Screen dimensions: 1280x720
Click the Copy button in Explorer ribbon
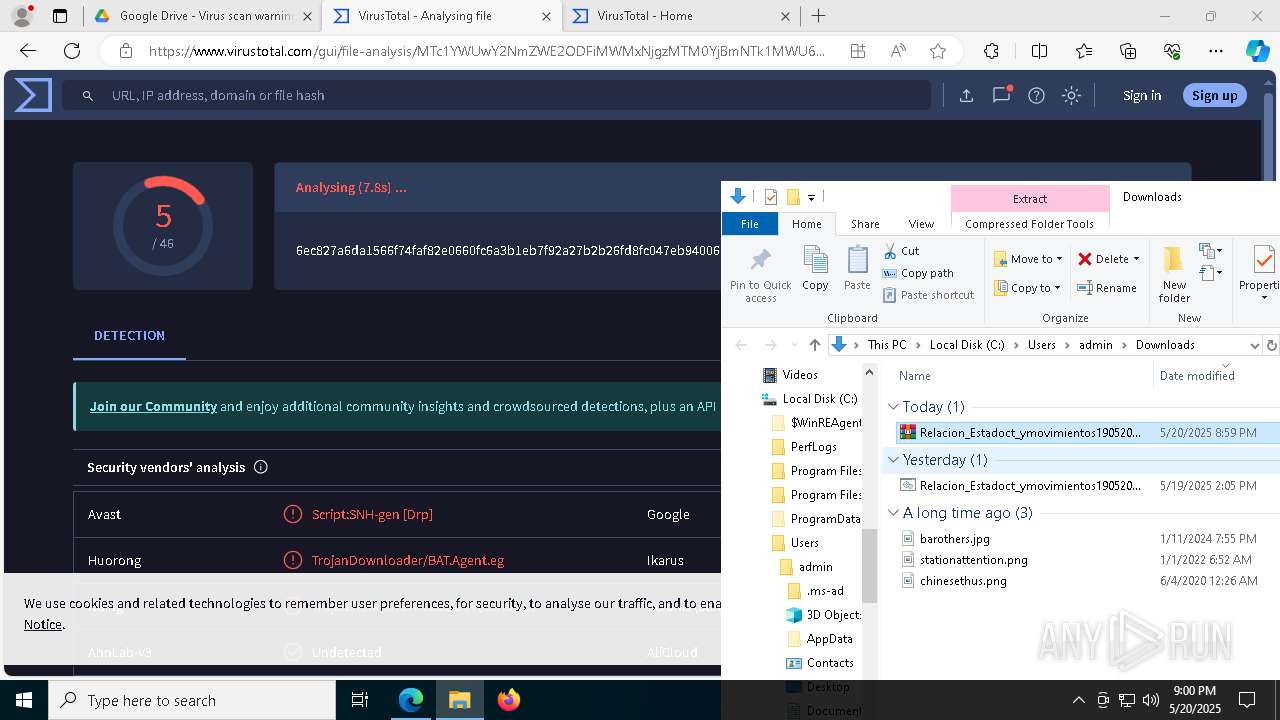click(815, 269)
